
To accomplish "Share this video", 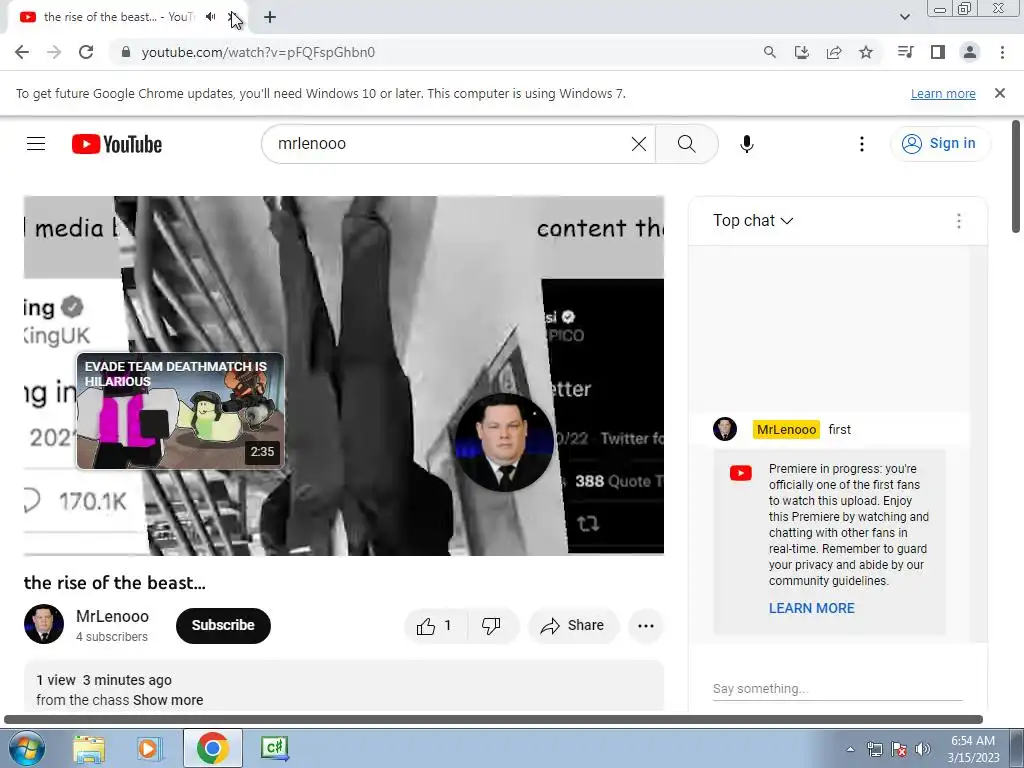I will pos(573,626).
